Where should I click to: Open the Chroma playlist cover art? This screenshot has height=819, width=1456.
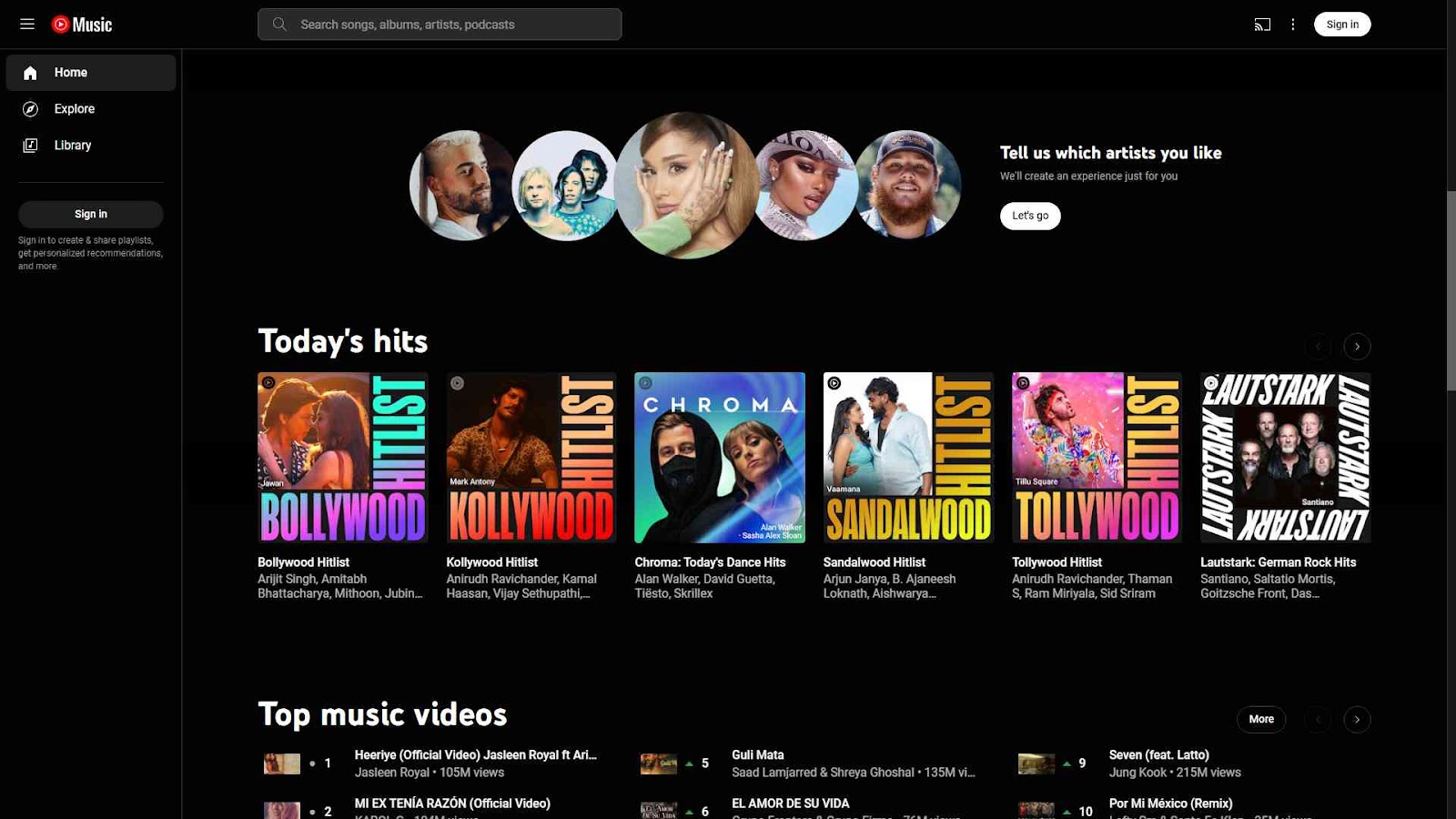(x=720, y=458)
